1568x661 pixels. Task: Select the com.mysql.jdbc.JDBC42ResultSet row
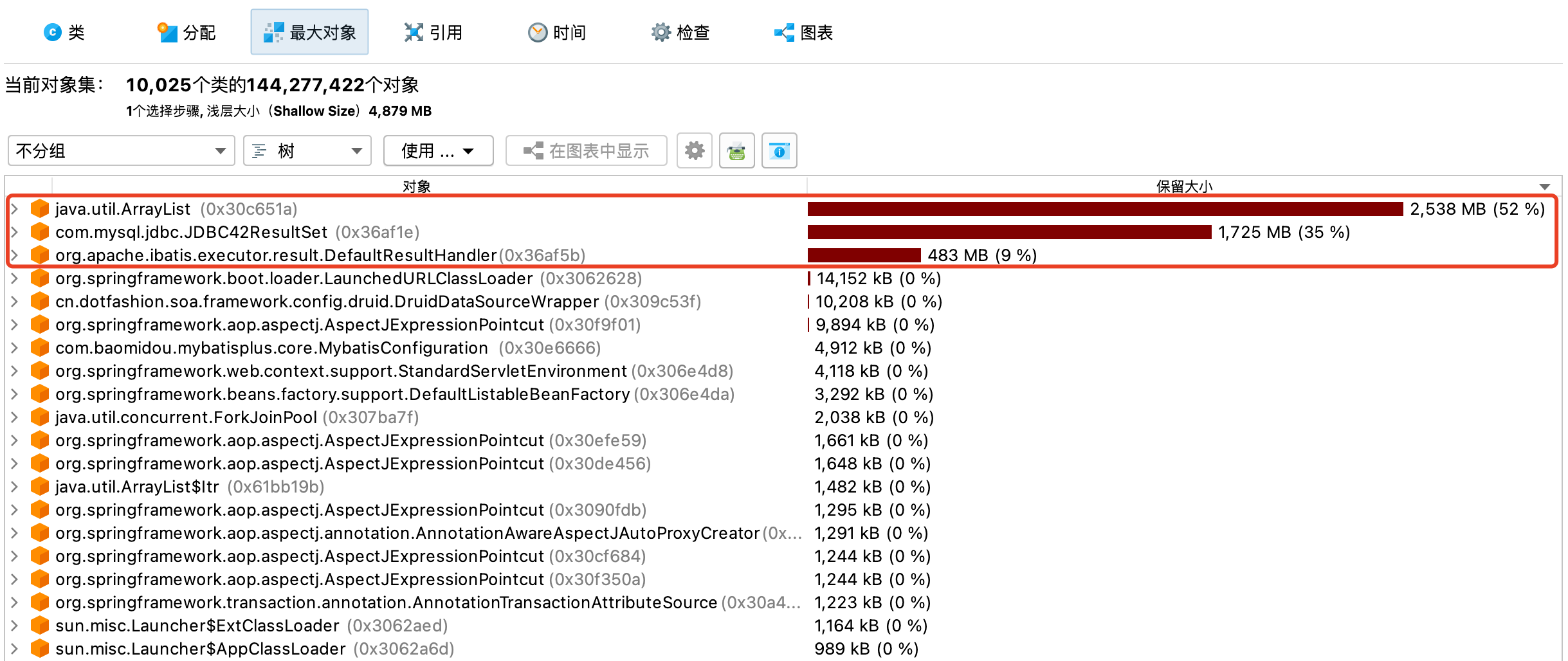(783, 231)
